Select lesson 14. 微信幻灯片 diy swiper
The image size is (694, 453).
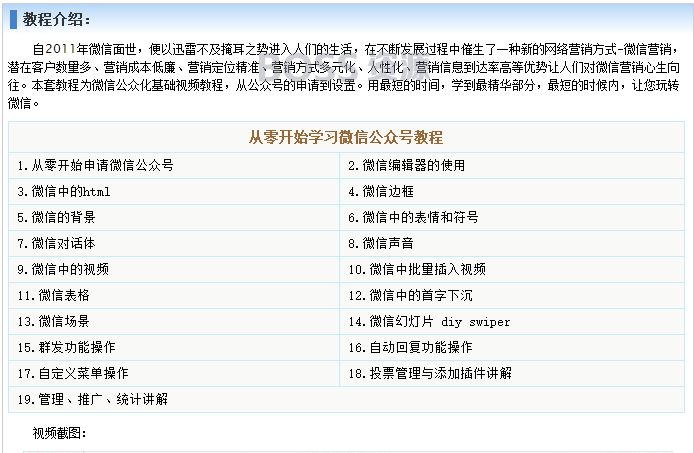429,321
